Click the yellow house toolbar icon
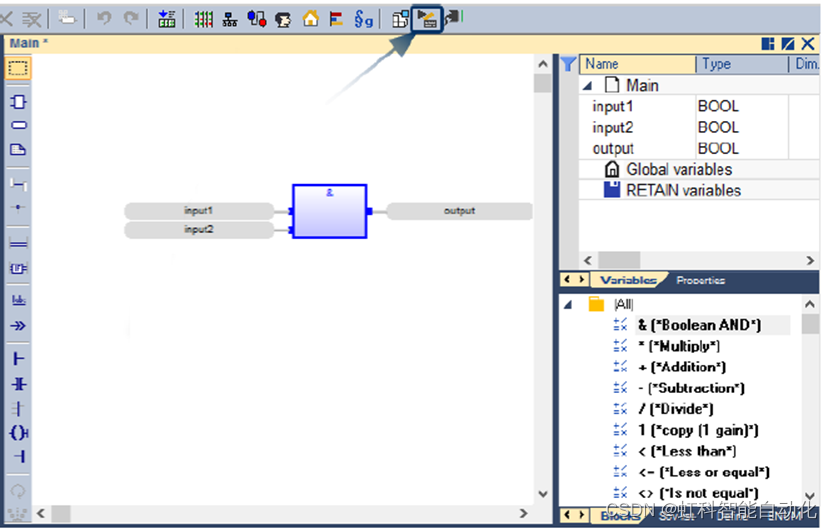 point(310,19)
